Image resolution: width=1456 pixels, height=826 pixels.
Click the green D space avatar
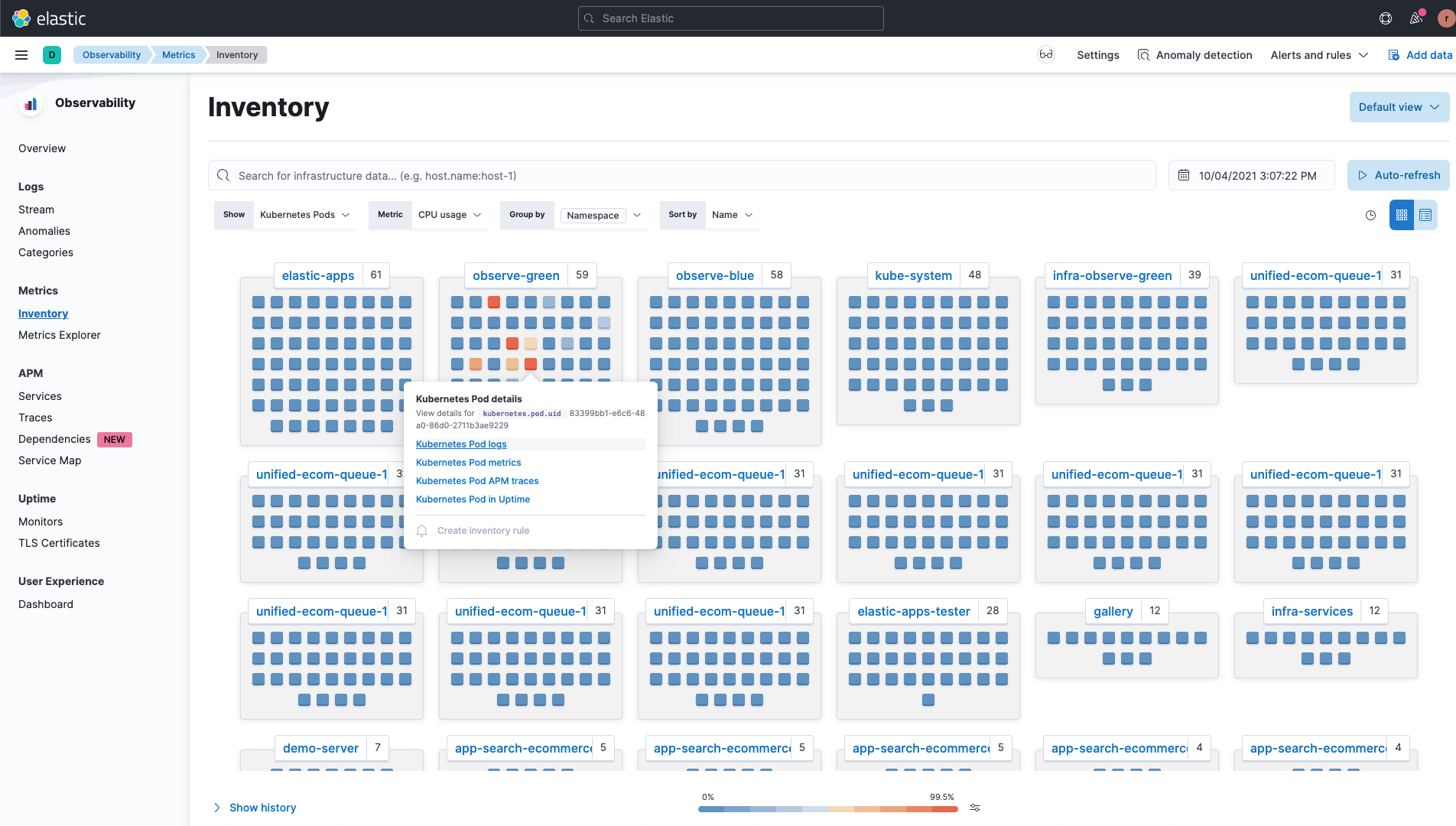coord(52,55)
